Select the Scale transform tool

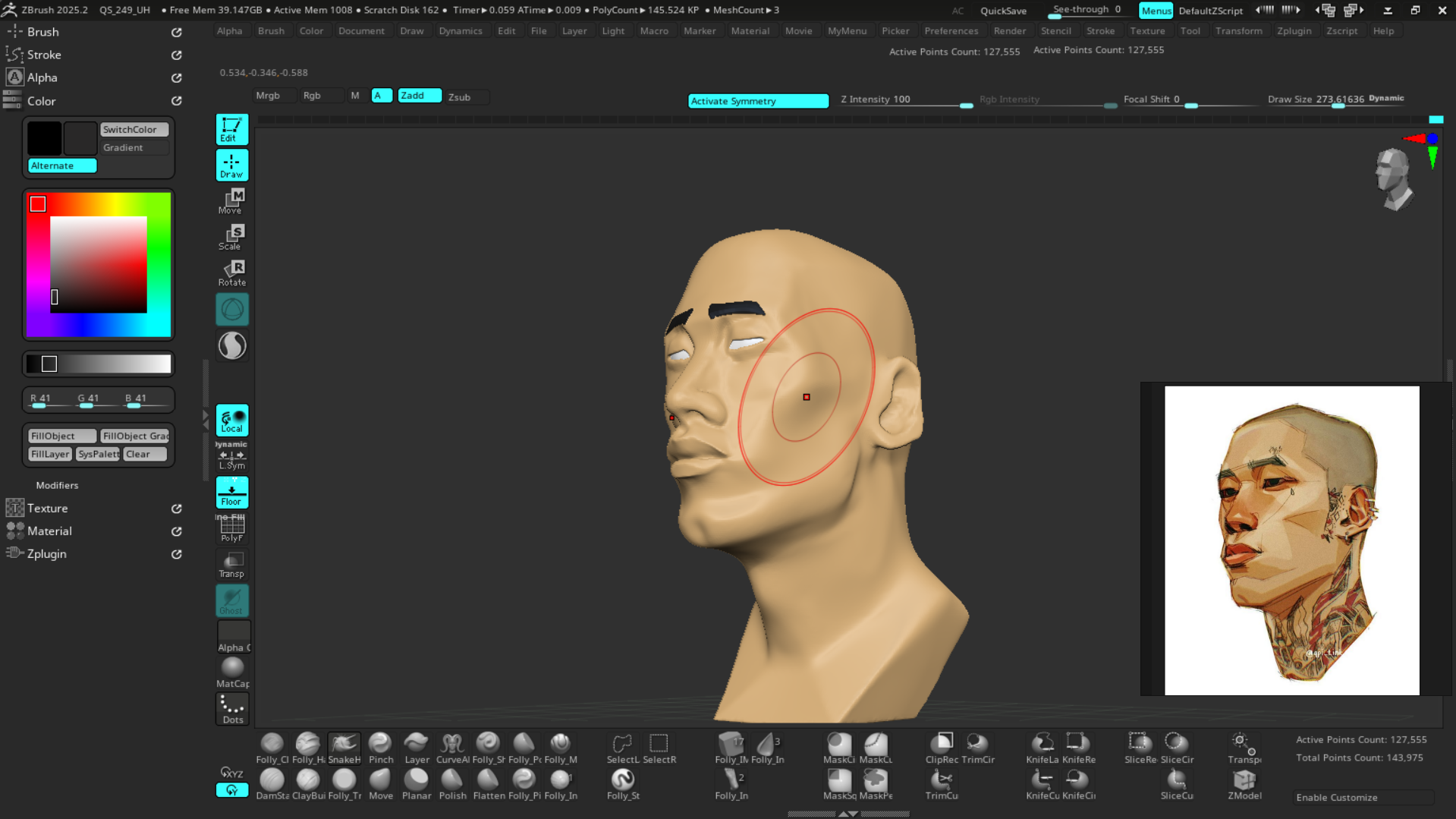pos(231,237)
